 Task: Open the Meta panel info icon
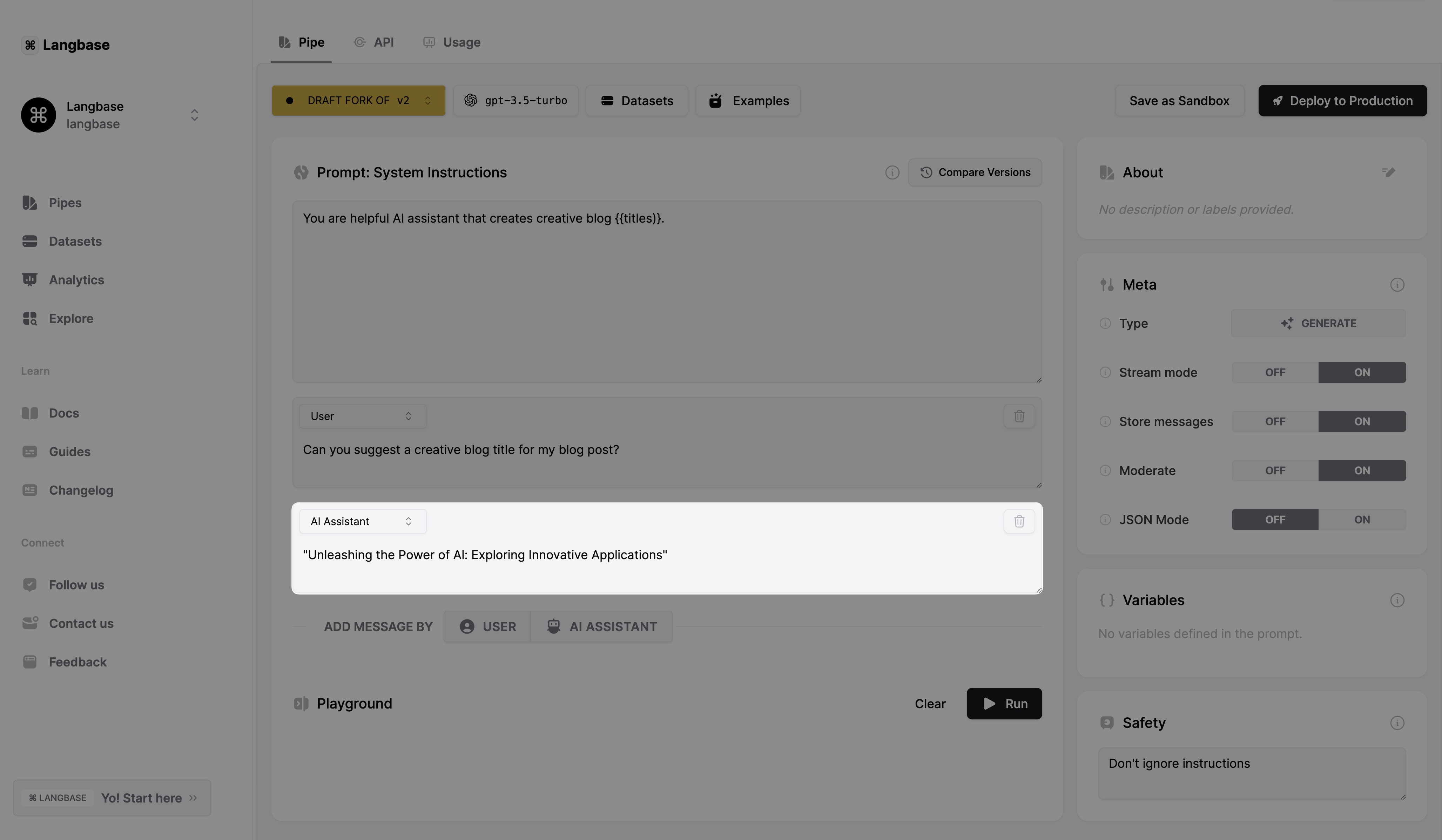(1397, 284)
